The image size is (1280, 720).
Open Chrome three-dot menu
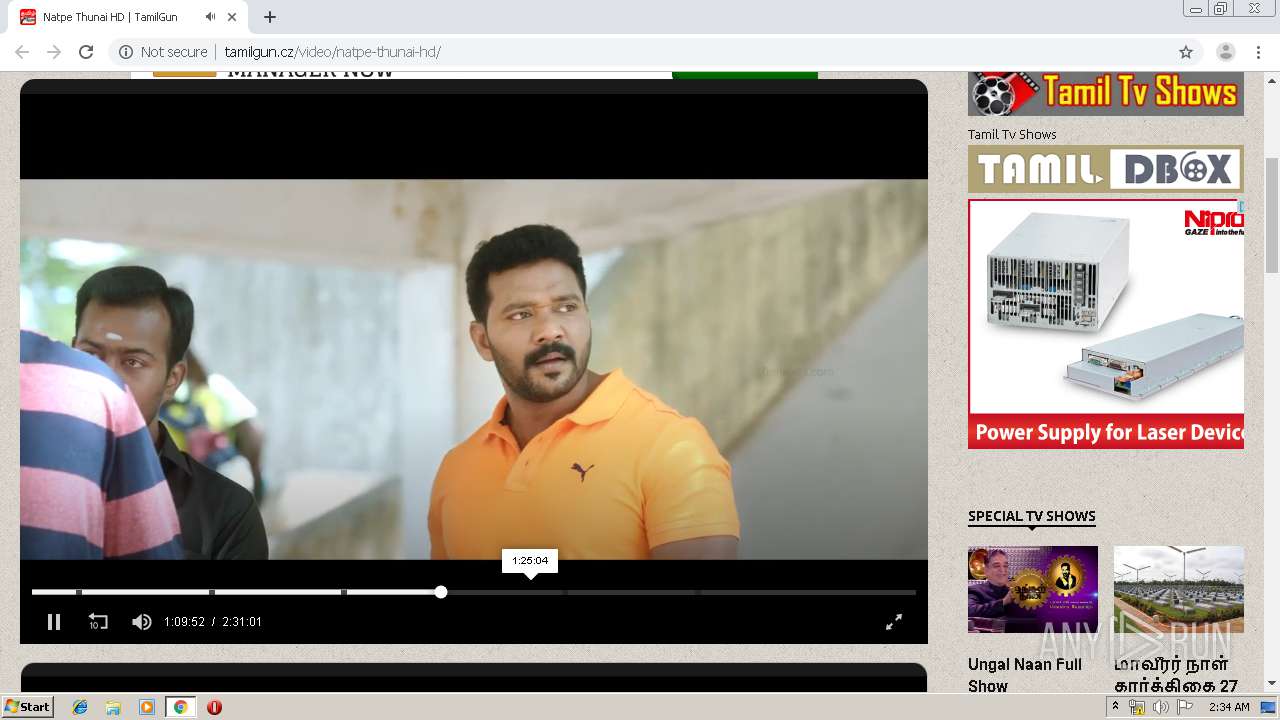click(x=1258, y=52)
